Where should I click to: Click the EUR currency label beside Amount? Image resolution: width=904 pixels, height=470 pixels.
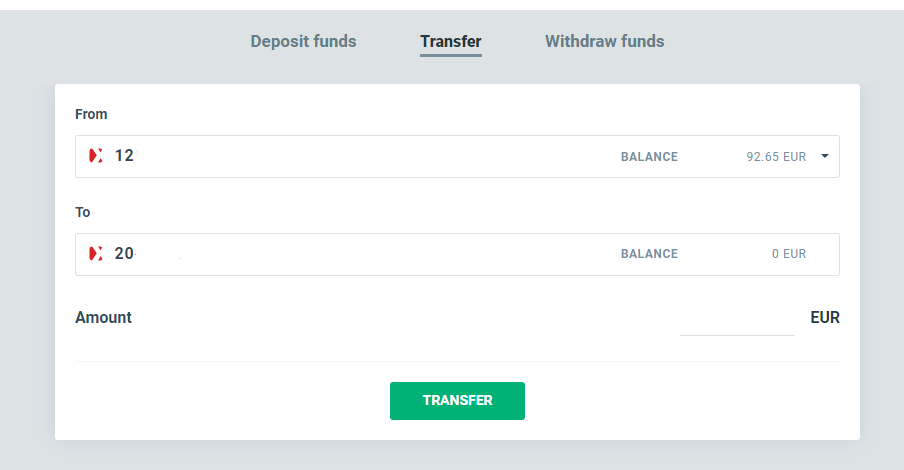(824, 318)
